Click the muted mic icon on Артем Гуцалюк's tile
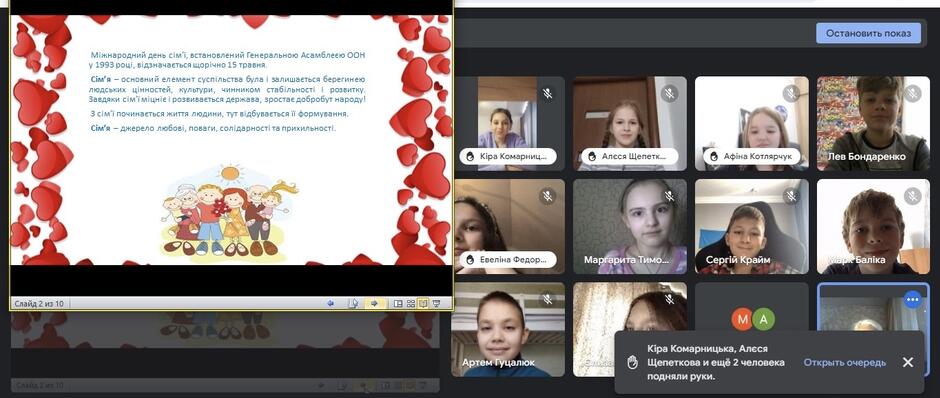The width and height of the screenshot is (940, 398). click(x=547, y=299)
